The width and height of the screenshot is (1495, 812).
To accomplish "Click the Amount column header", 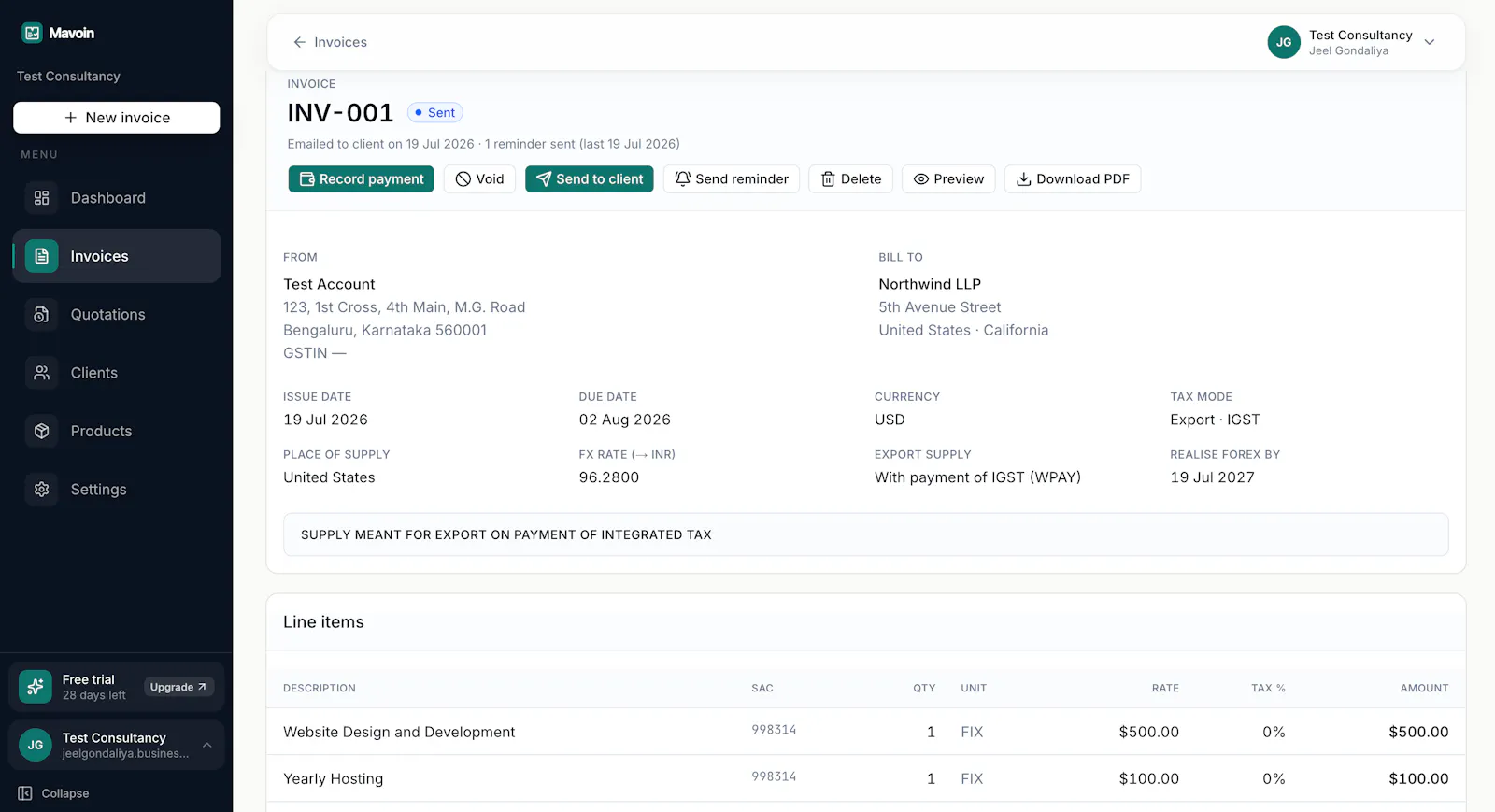I will (x=1424, y=688).
